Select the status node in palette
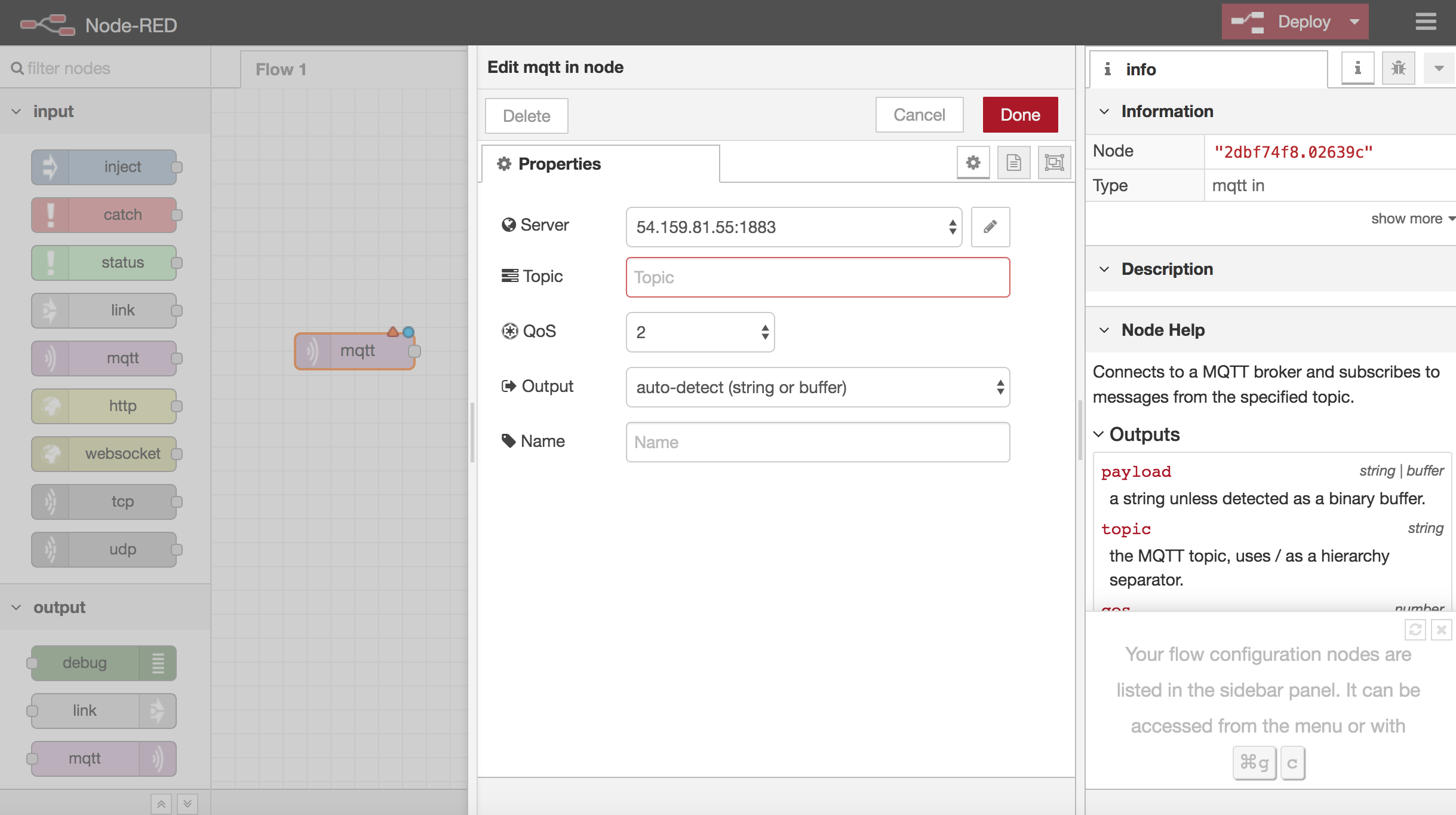 105,262
